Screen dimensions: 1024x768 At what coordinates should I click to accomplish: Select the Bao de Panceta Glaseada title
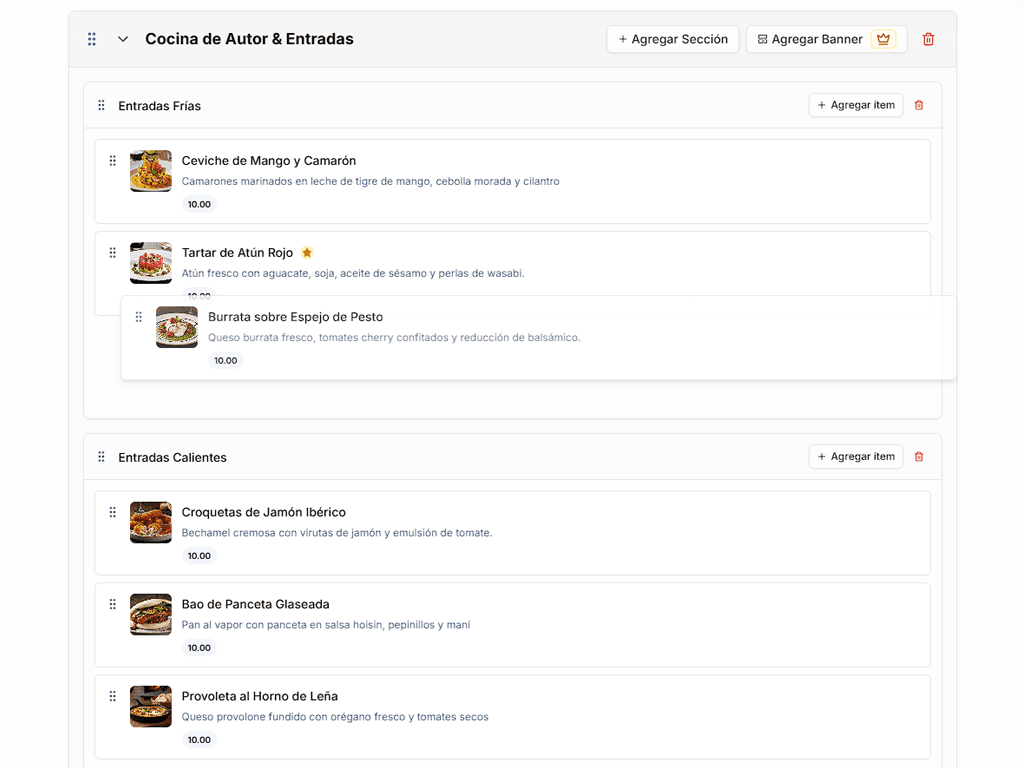click(x=255, y=604)
